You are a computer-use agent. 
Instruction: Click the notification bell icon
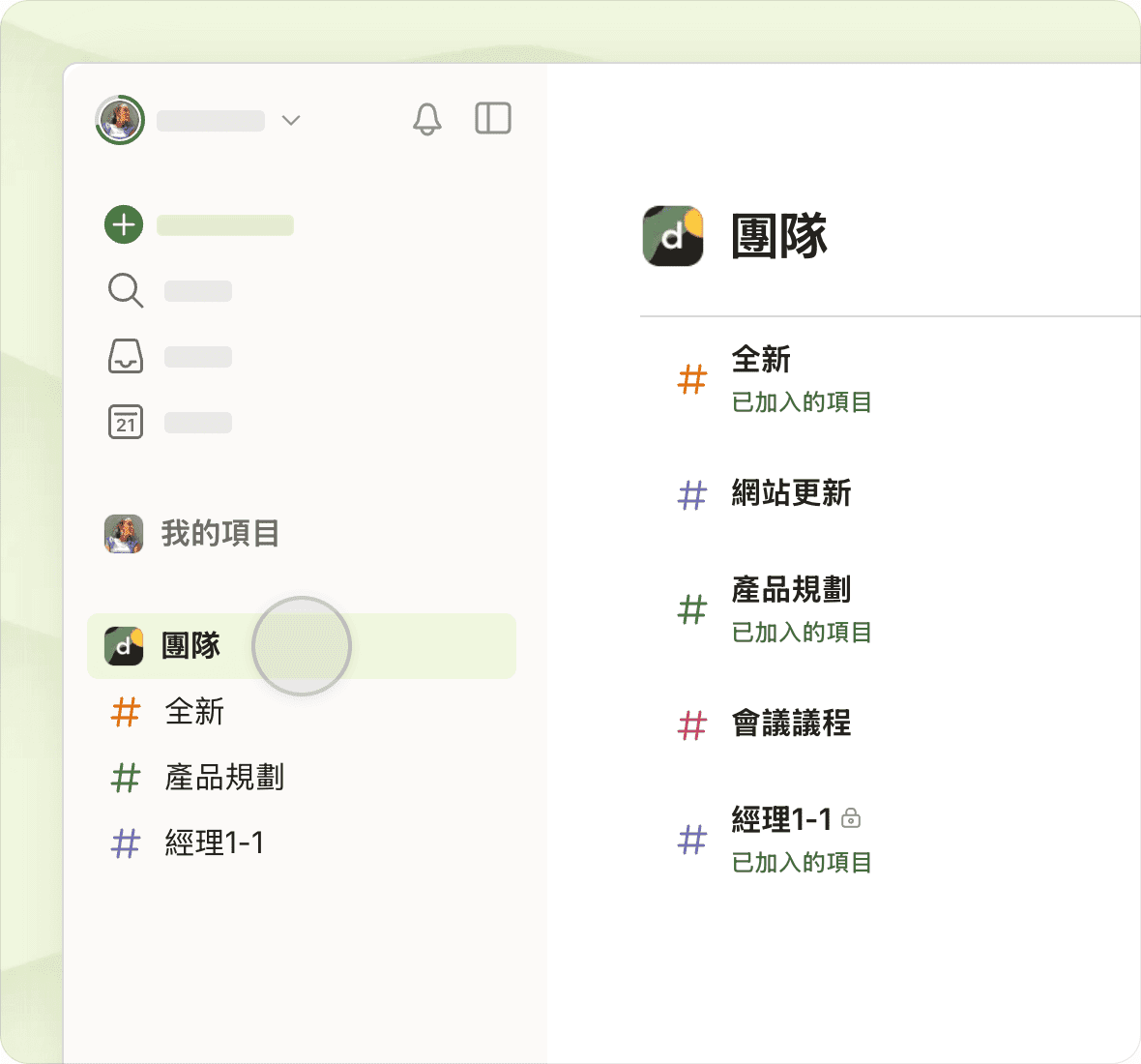point(426,120)
